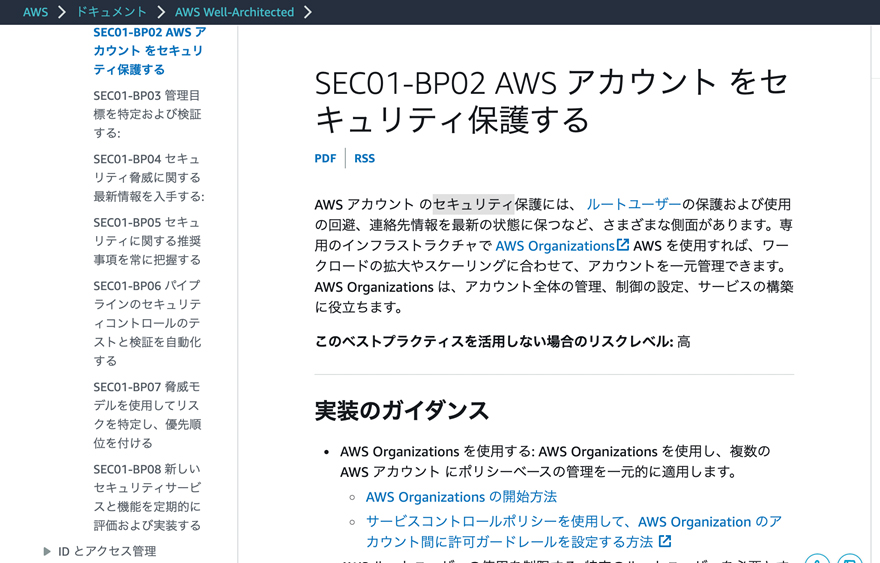
Task: Click the chevron after AWS Well-Architected breadcrumb
Action: pyautogui.click(x=308, y=12)
